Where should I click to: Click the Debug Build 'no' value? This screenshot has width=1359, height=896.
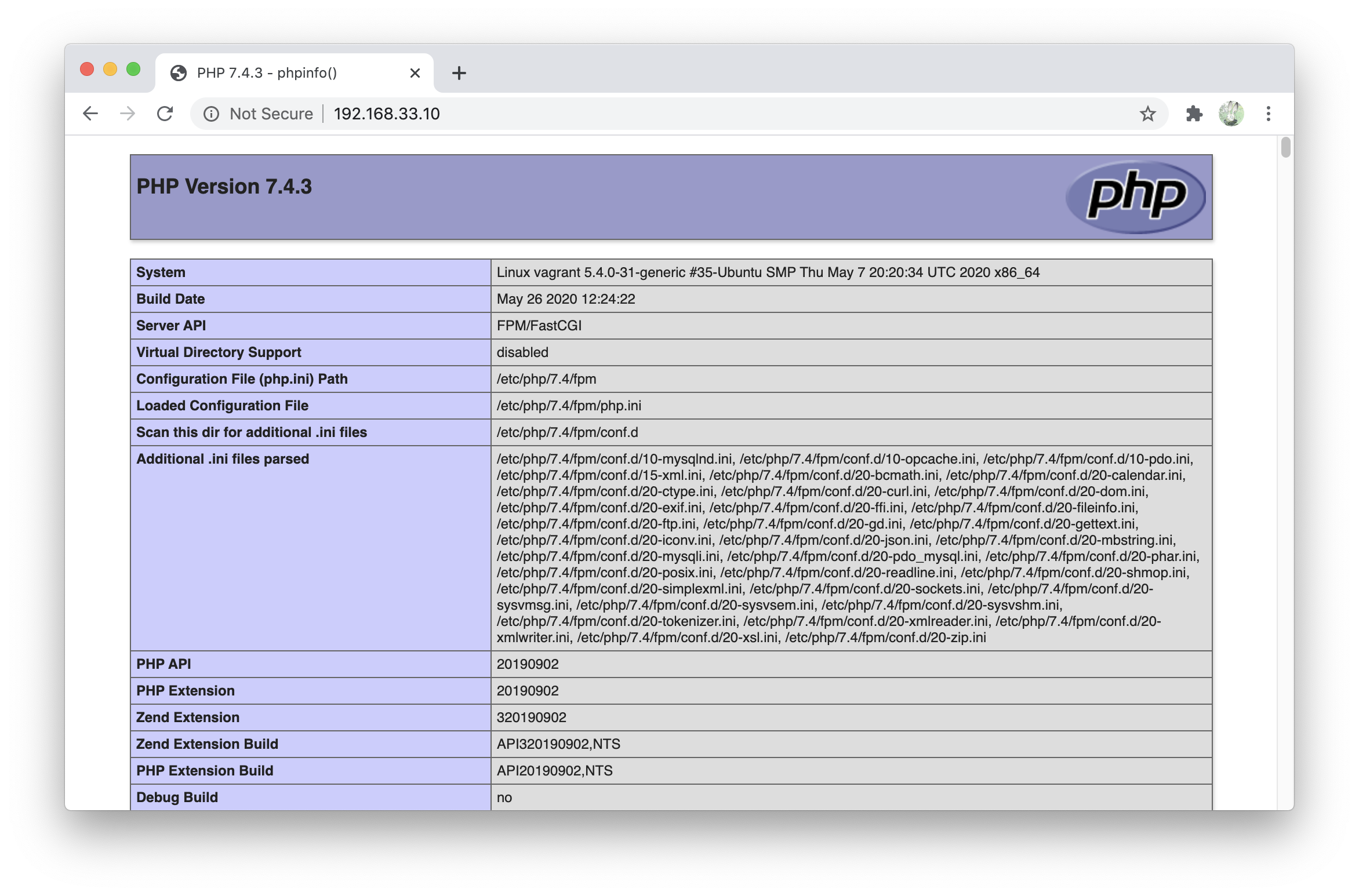click(504, 797)
